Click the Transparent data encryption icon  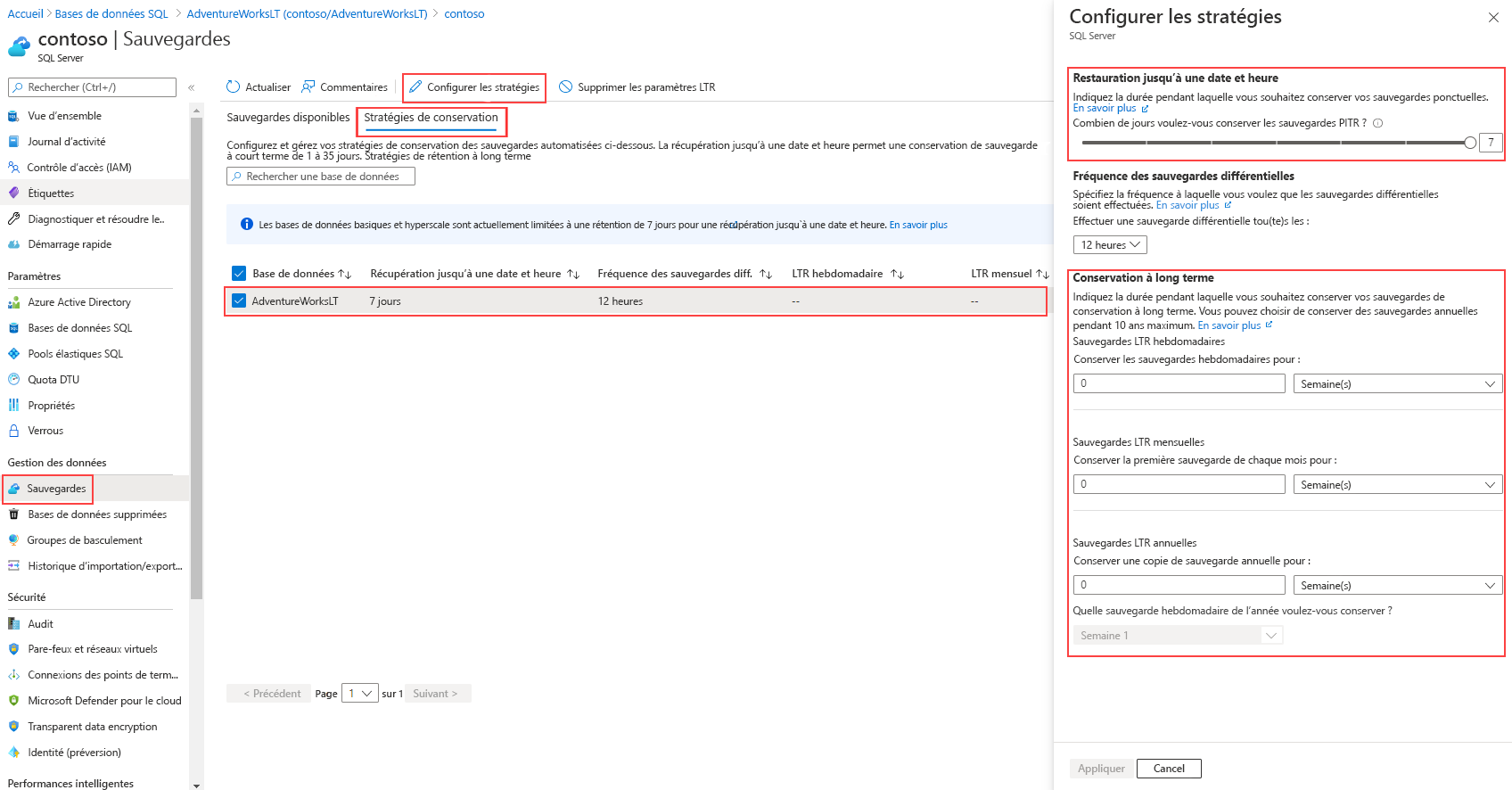[x=13, y=727]
